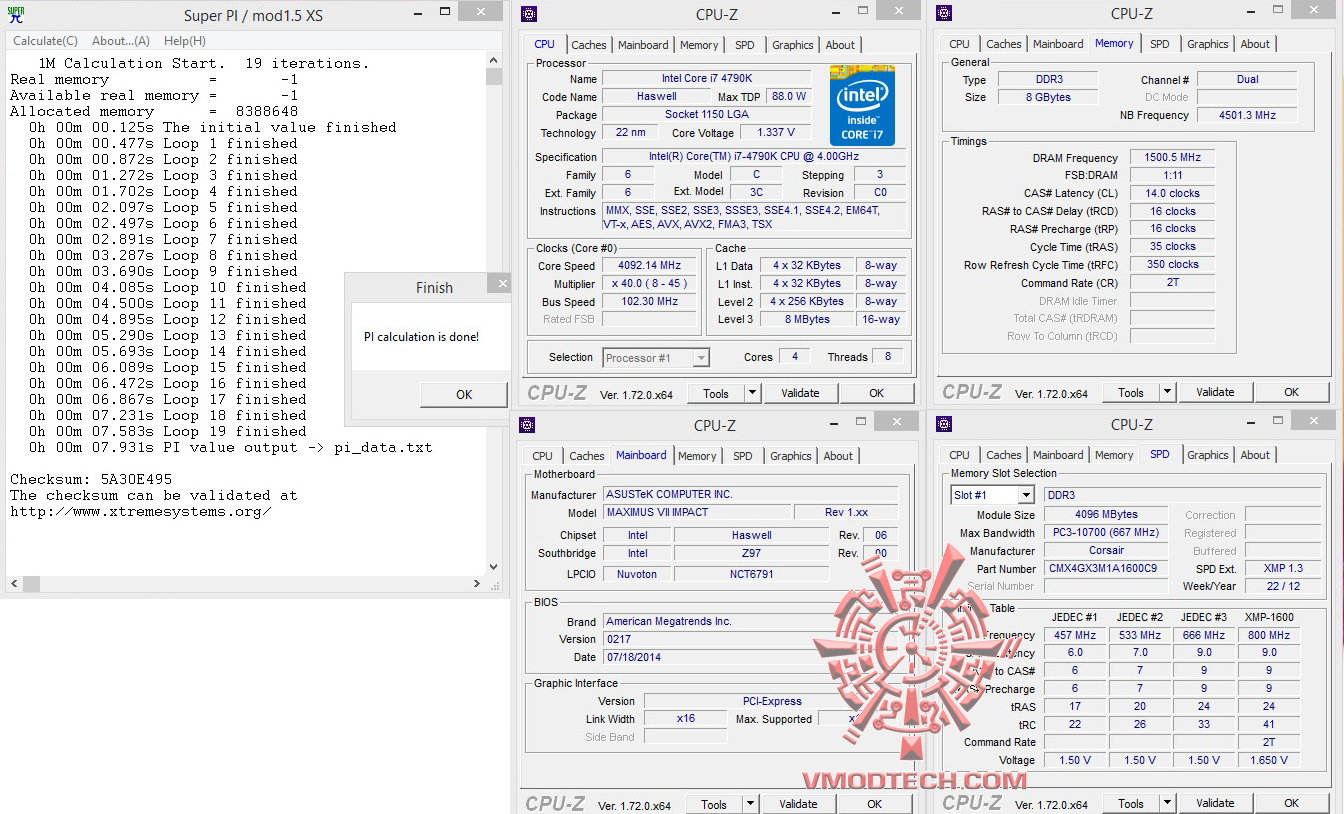Click the Name field Intel Core i7 4790K

tap(706, 79)
